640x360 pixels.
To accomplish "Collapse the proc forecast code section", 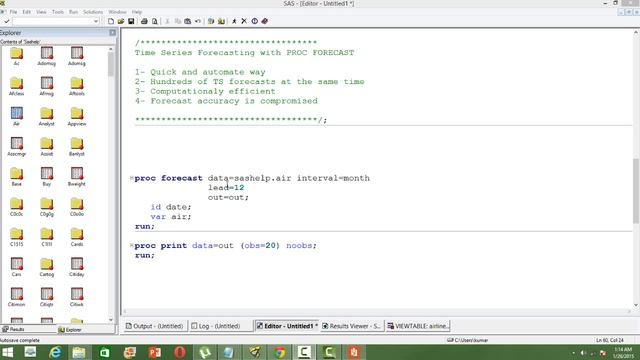I will pyautogui.click(x=131, y=178).
